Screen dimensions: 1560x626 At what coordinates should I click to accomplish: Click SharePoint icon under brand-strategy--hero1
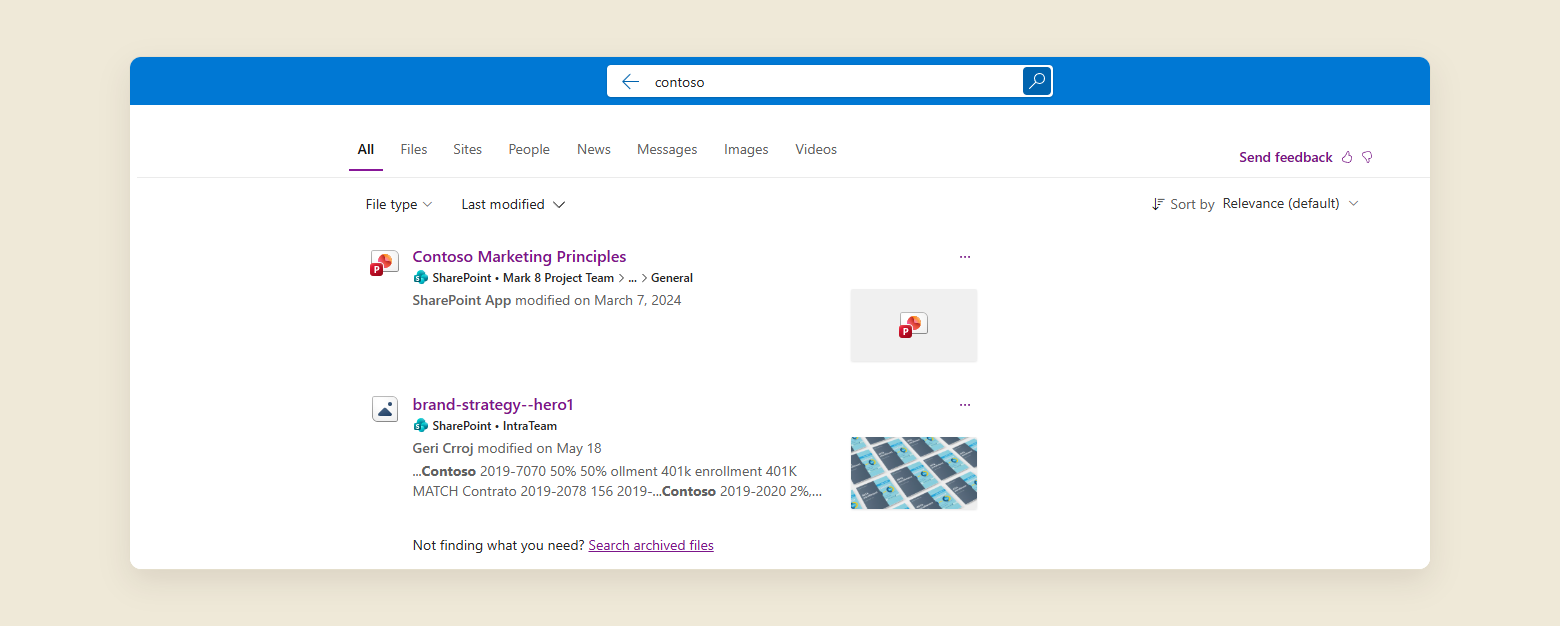(420, 426)
